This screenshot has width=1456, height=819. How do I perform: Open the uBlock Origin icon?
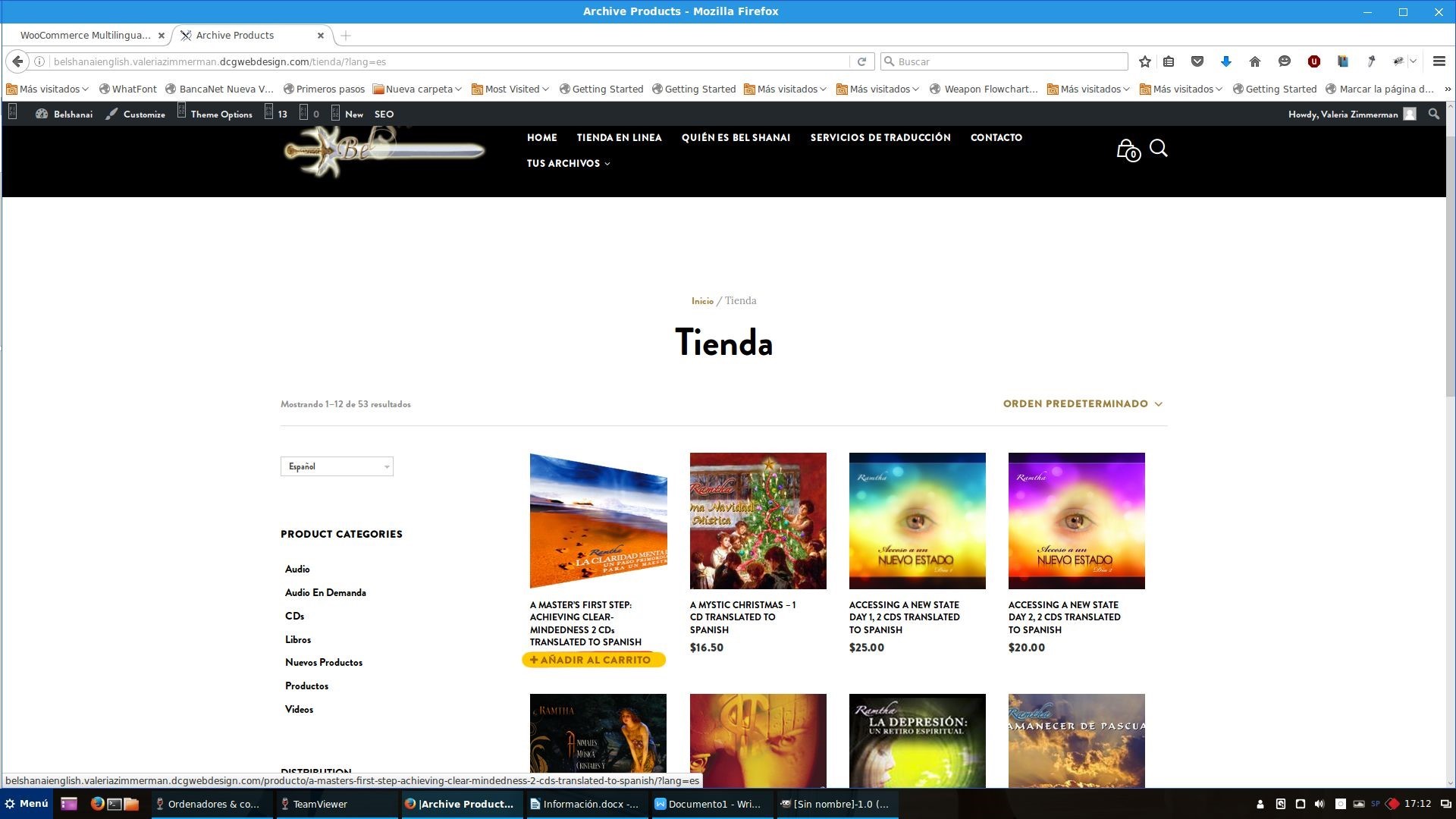pos(1314,61)
